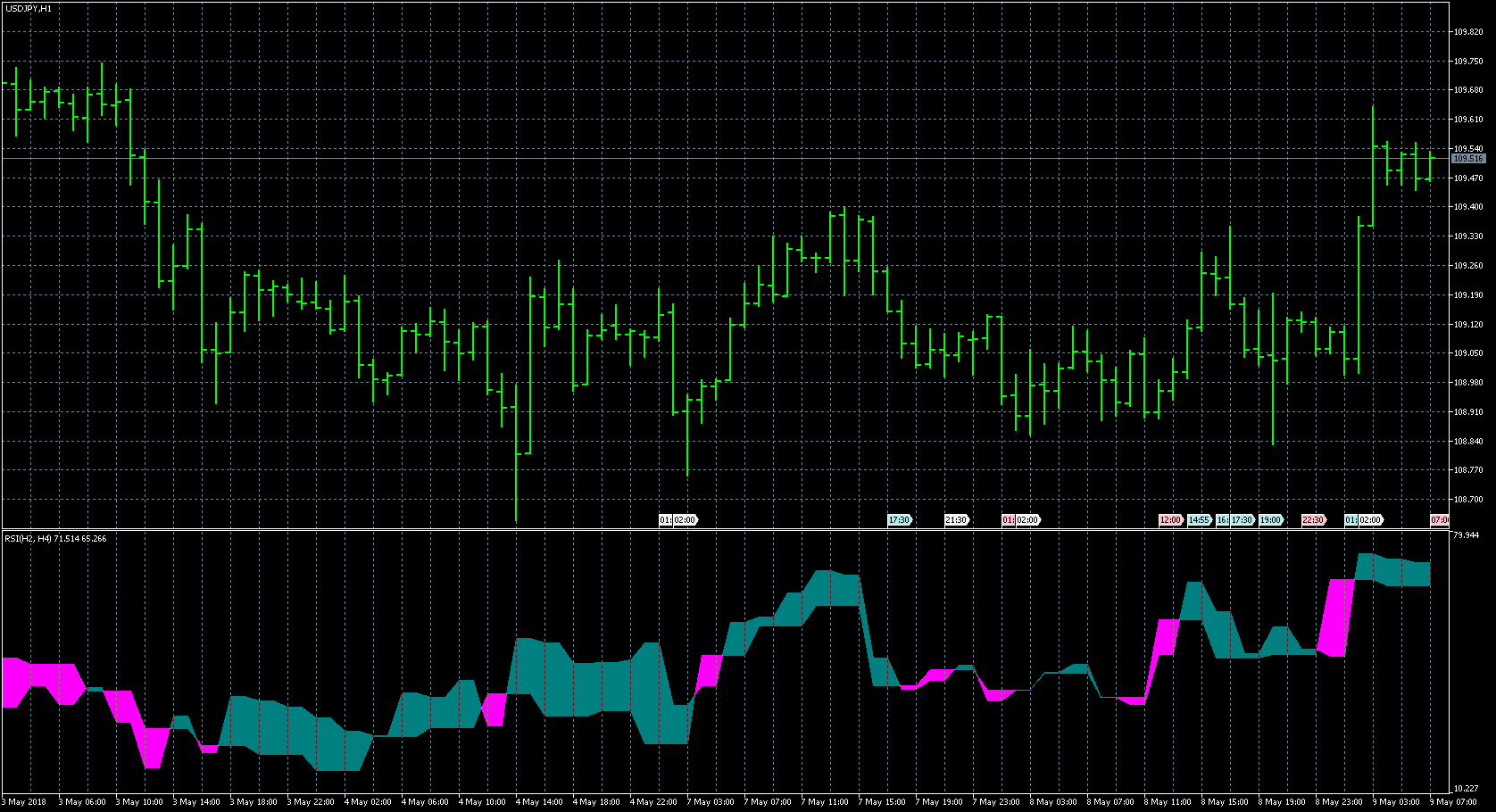Click the 109.820 price scale label

(x=1467, y=32)
